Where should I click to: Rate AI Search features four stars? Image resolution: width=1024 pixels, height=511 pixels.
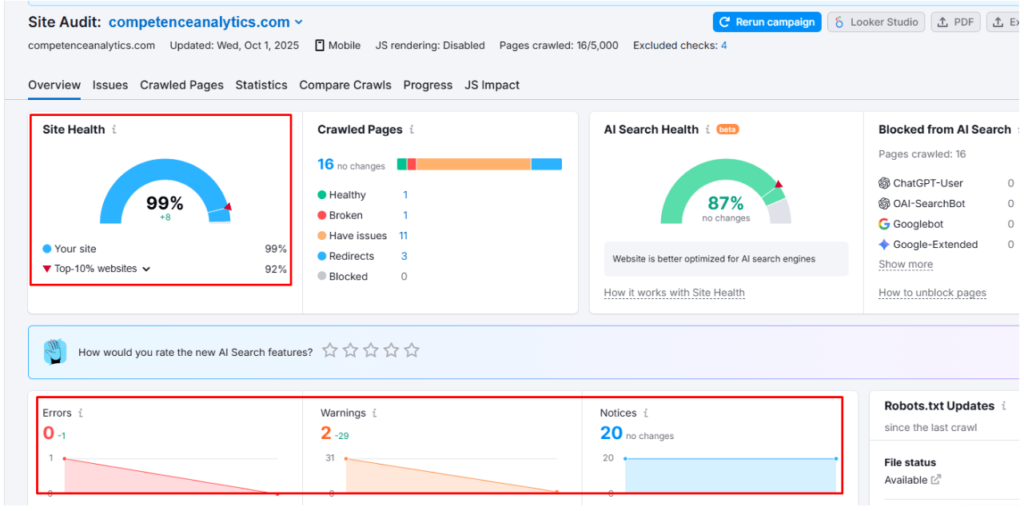click(x=391, y=351)
